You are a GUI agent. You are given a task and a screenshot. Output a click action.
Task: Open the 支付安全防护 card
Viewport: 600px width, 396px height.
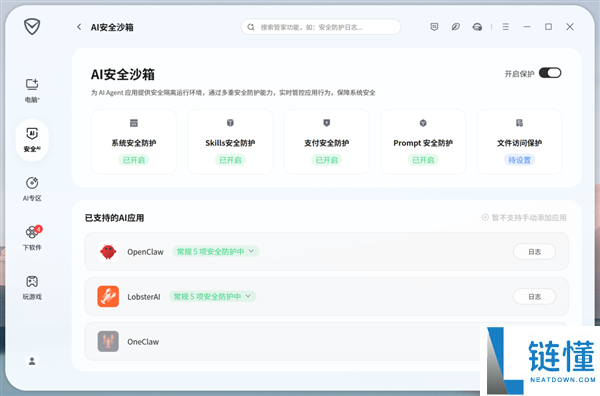click(x=327, y=142)
